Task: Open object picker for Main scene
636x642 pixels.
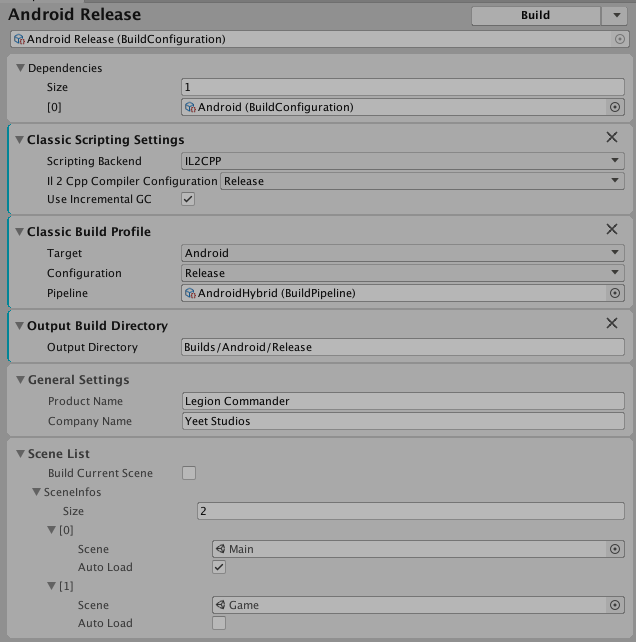Action: click(615, 549)
